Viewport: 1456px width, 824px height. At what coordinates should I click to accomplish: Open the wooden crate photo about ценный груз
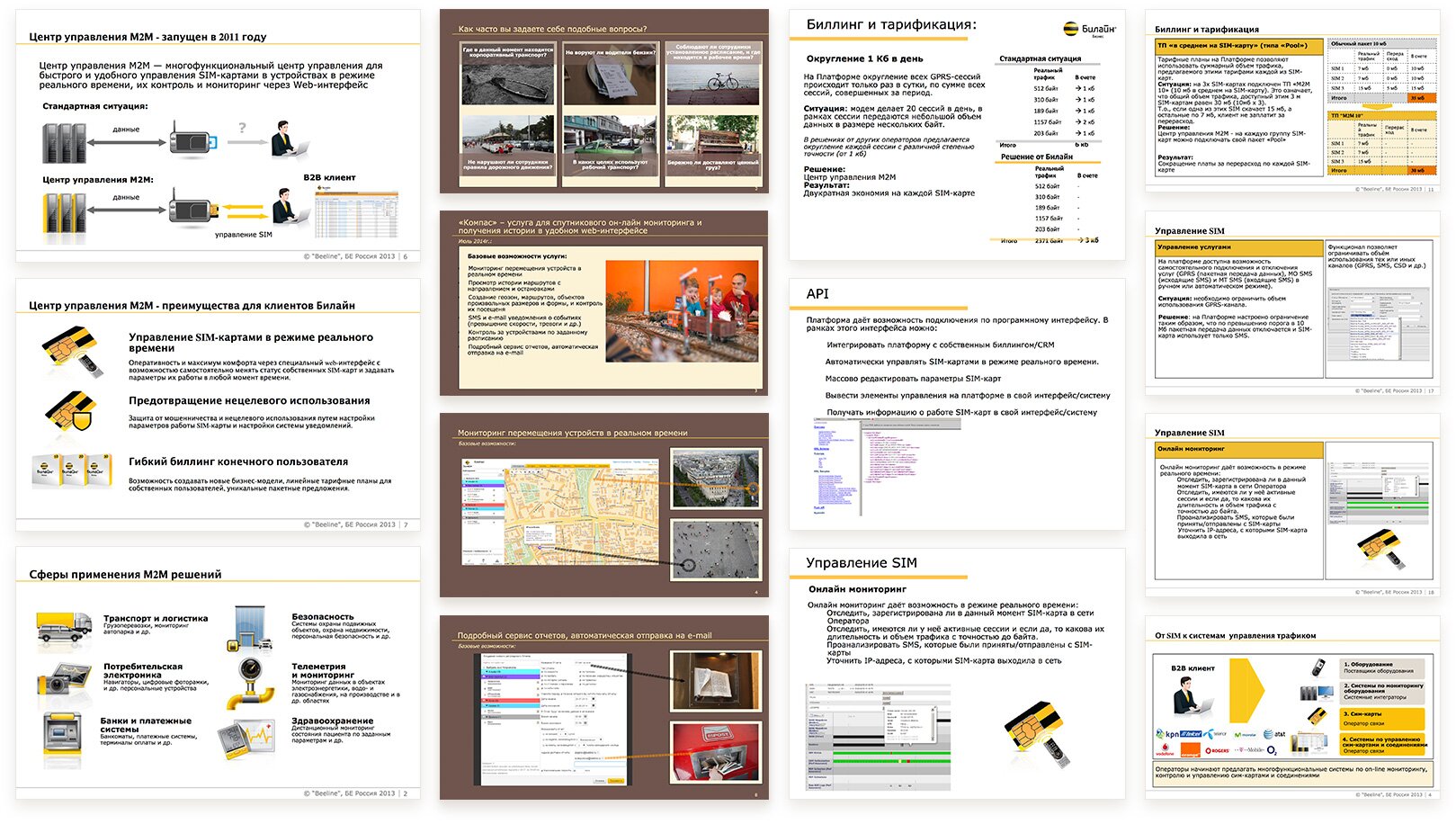712,143
